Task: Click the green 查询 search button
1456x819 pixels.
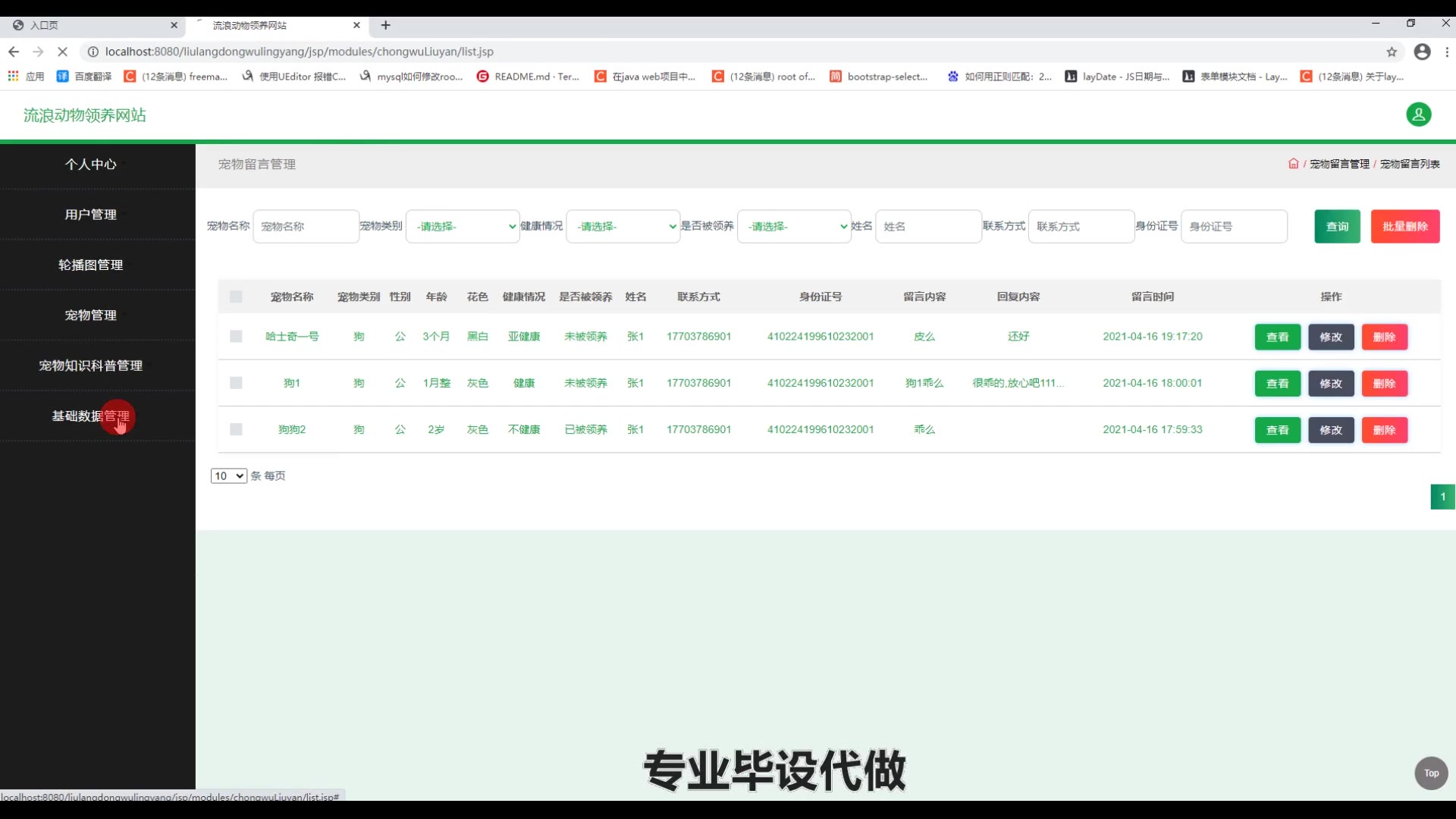Action: (x=1337, y=226)
